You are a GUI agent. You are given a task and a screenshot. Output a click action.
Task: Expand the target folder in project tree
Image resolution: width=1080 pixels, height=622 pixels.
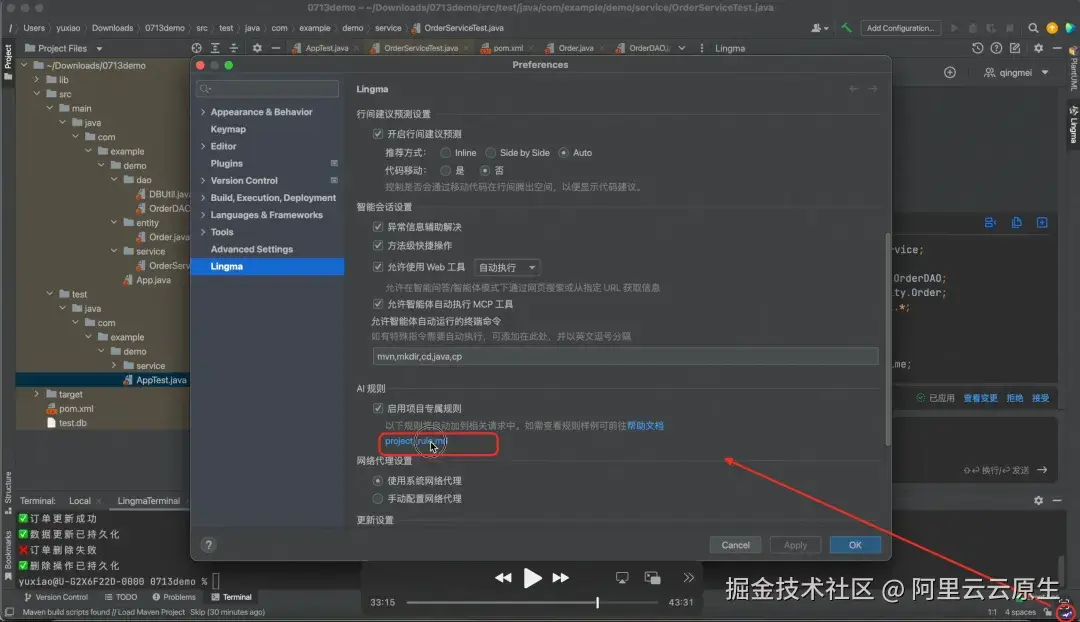(37, 394)
